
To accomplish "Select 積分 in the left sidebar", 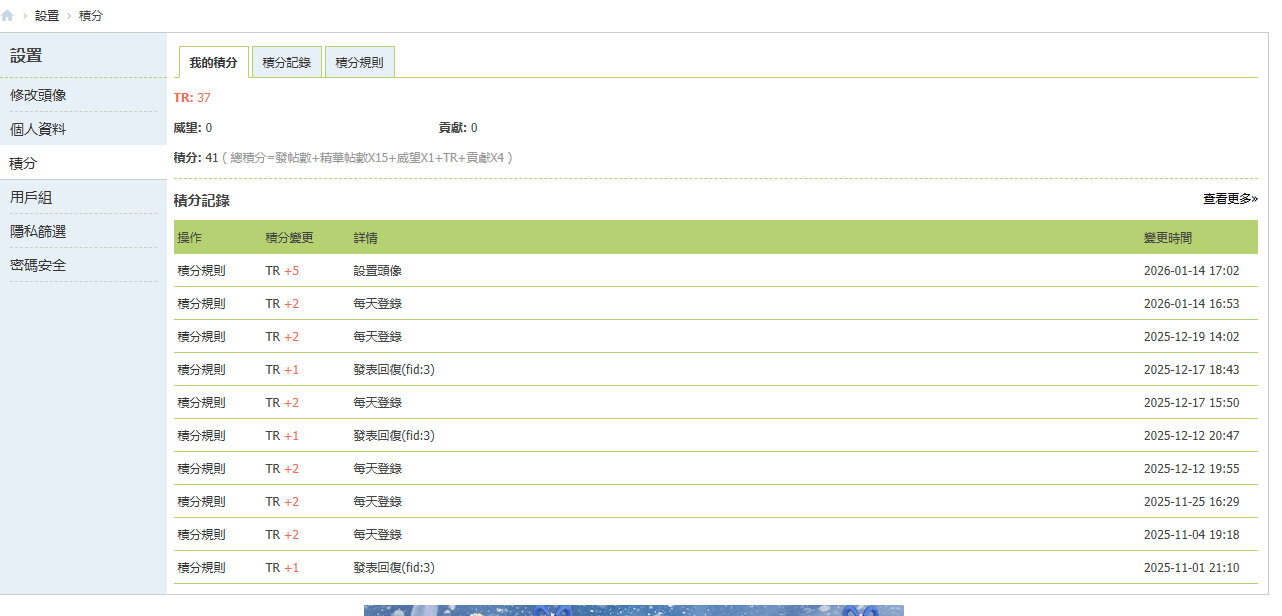I will pos(23,163).
